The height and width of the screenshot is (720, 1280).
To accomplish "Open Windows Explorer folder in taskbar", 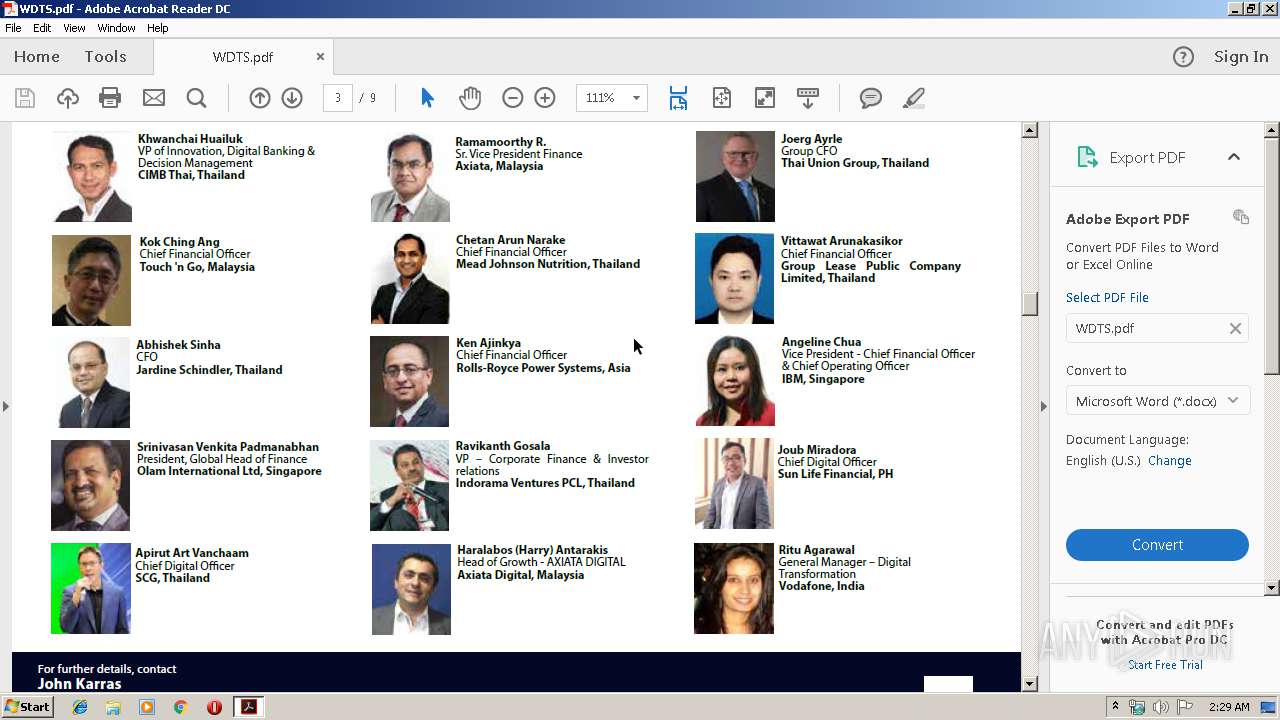I will pyautogui.click(x=113, y=707).
